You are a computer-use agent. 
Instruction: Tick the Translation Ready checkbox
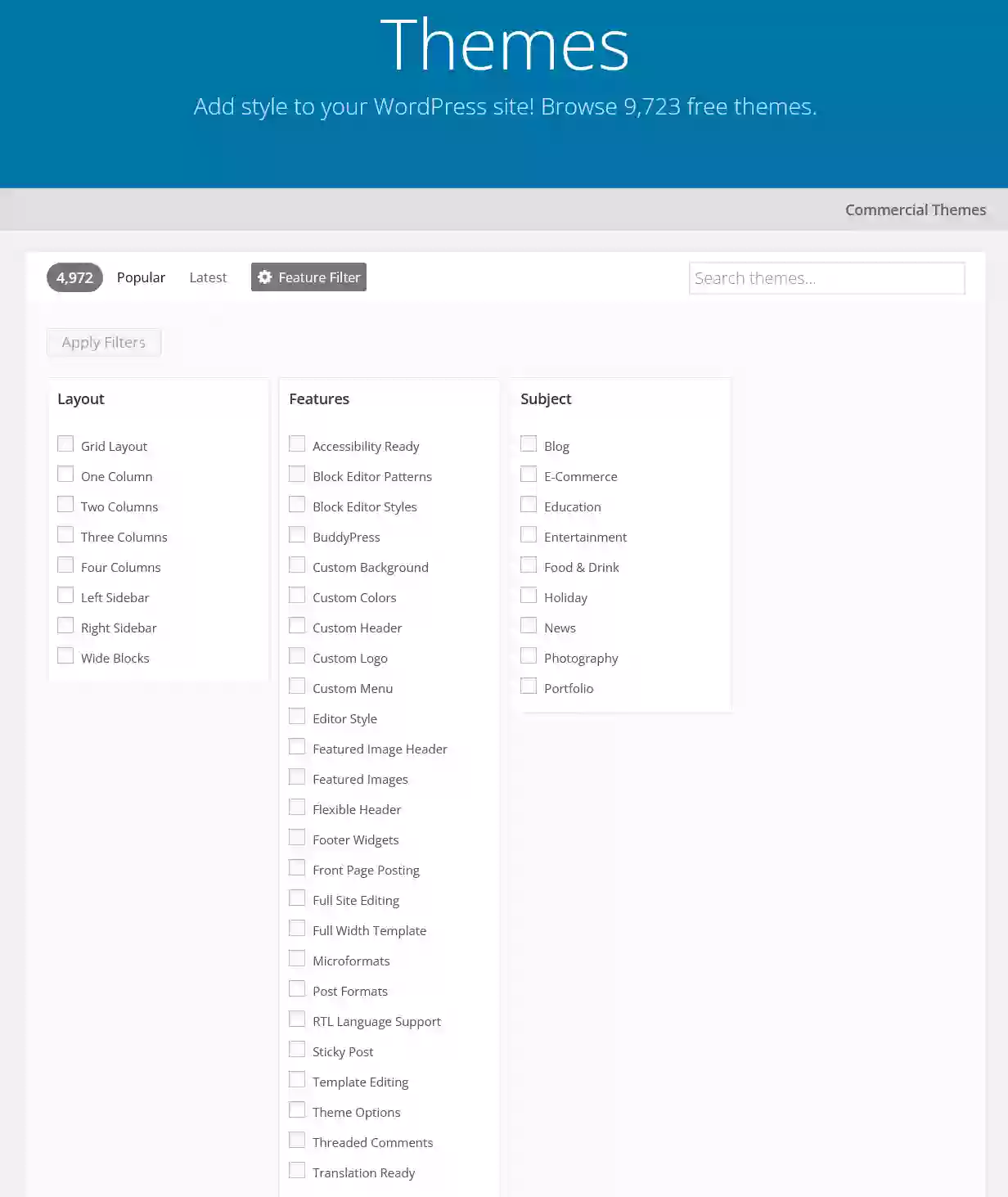(297, 1170)
